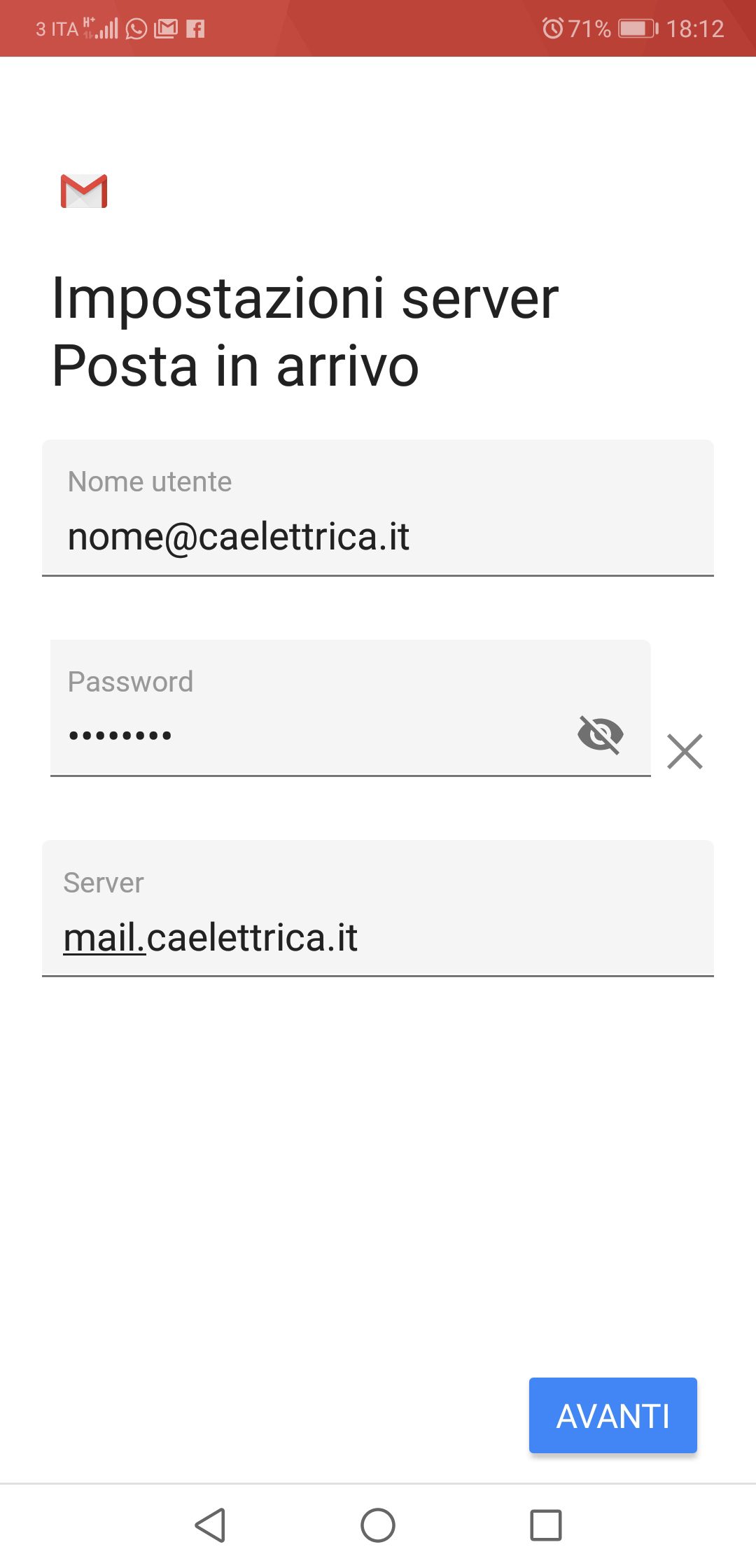Tap the Facebook notification icon
The height and width of the screenshot is (1568, 756).
(195, 29)
